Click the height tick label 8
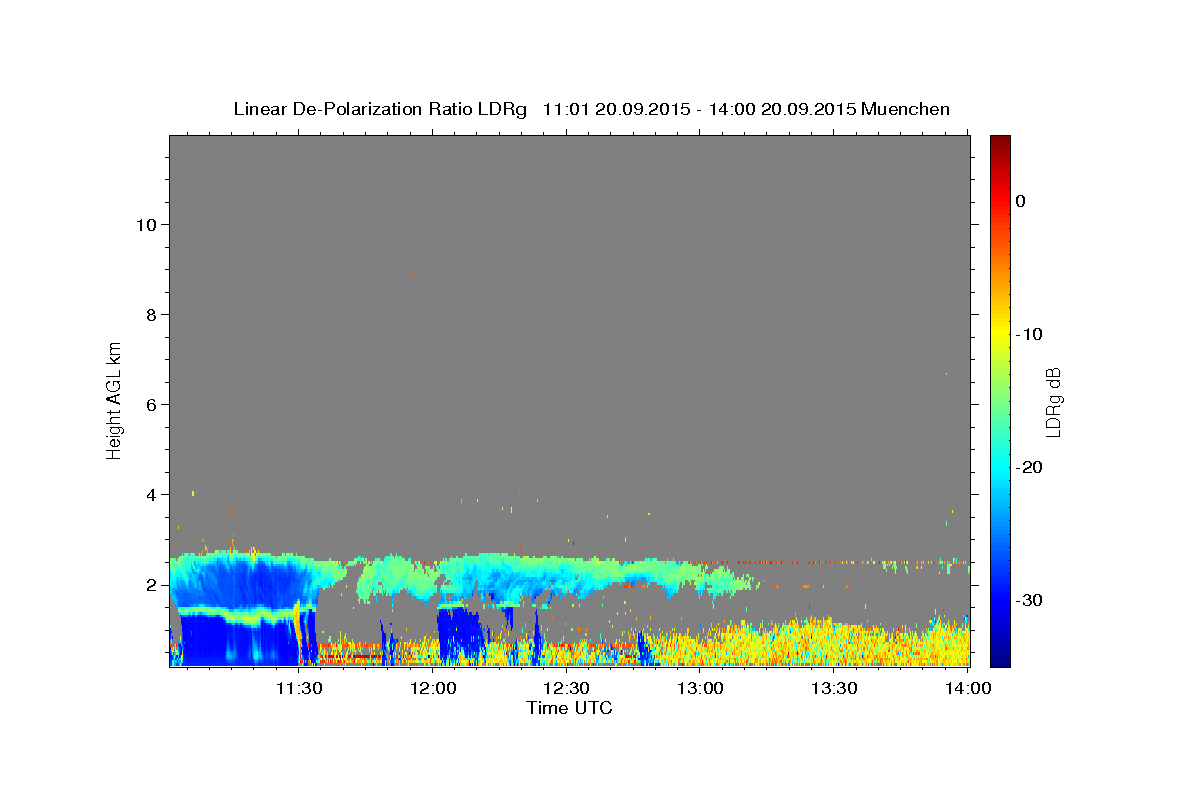1200x800 pixels. pyautogui.click(x=151, y=314)
